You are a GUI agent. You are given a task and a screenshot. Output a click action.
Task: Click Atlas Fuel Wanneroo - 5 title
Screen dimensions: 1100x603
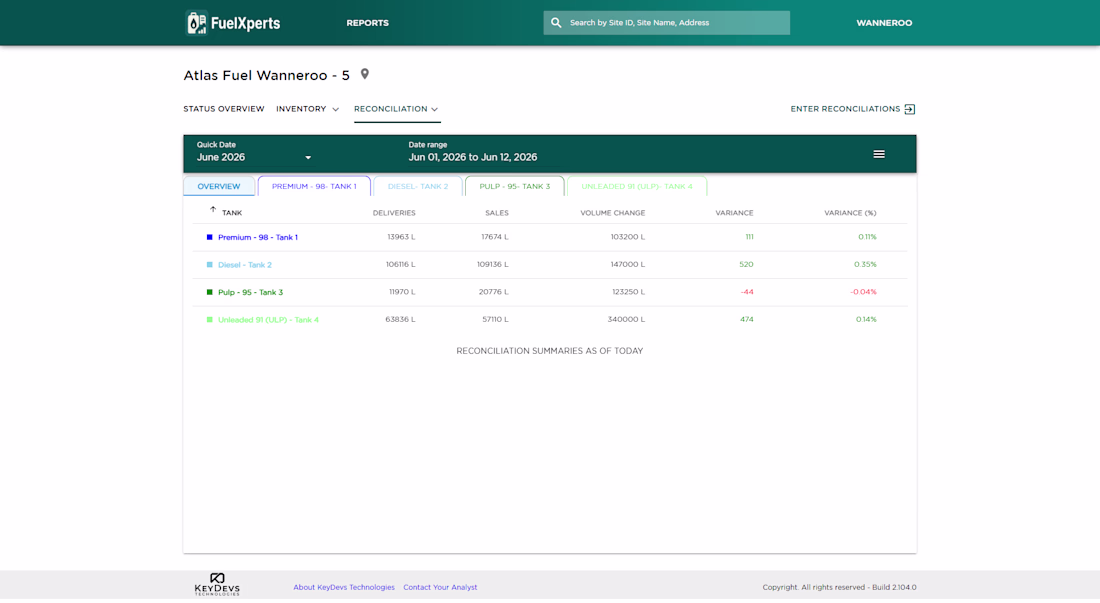(267, 75)
